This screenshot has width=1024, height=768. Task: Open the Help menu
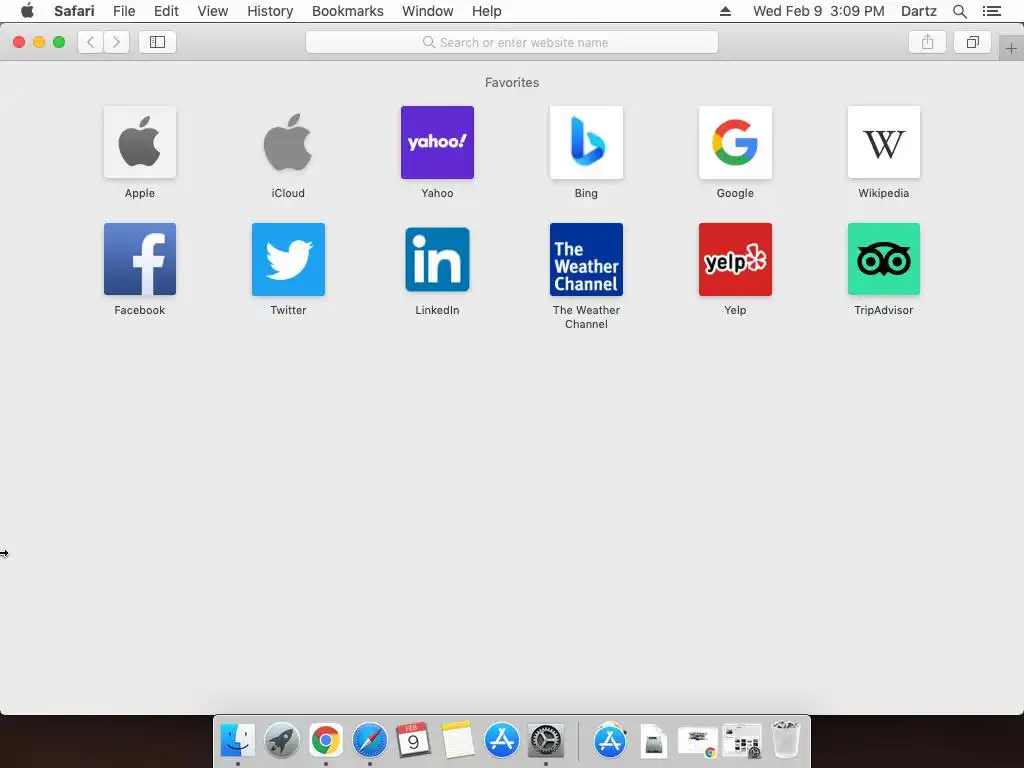(x=487, y=11)
